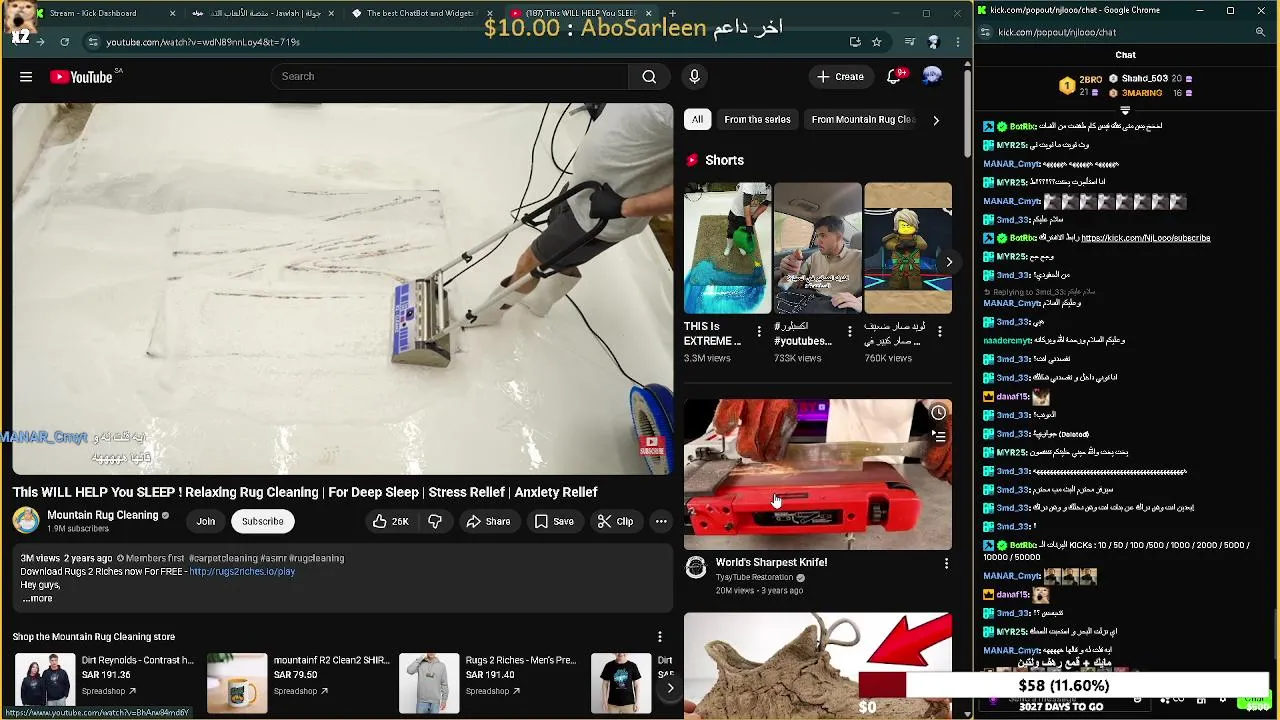Viewport: 1280px width, 720px height.
Task: Select the From Mountain Rug Cleaning chip
Action: tap(863, 119)
